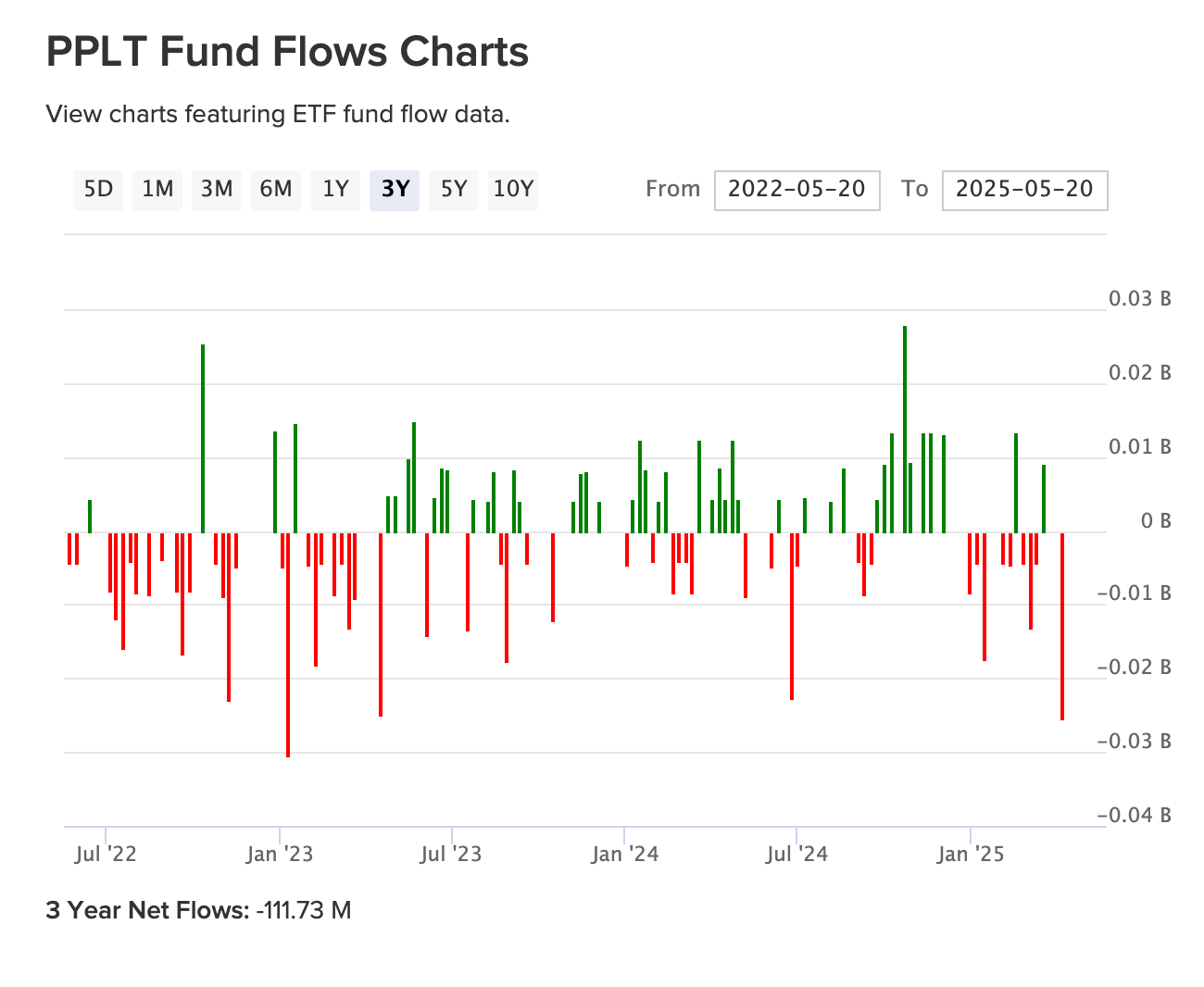Screen dimensions: 1204x987
Task: Click the -111.73 M net flows value
Action: (304, 910)
